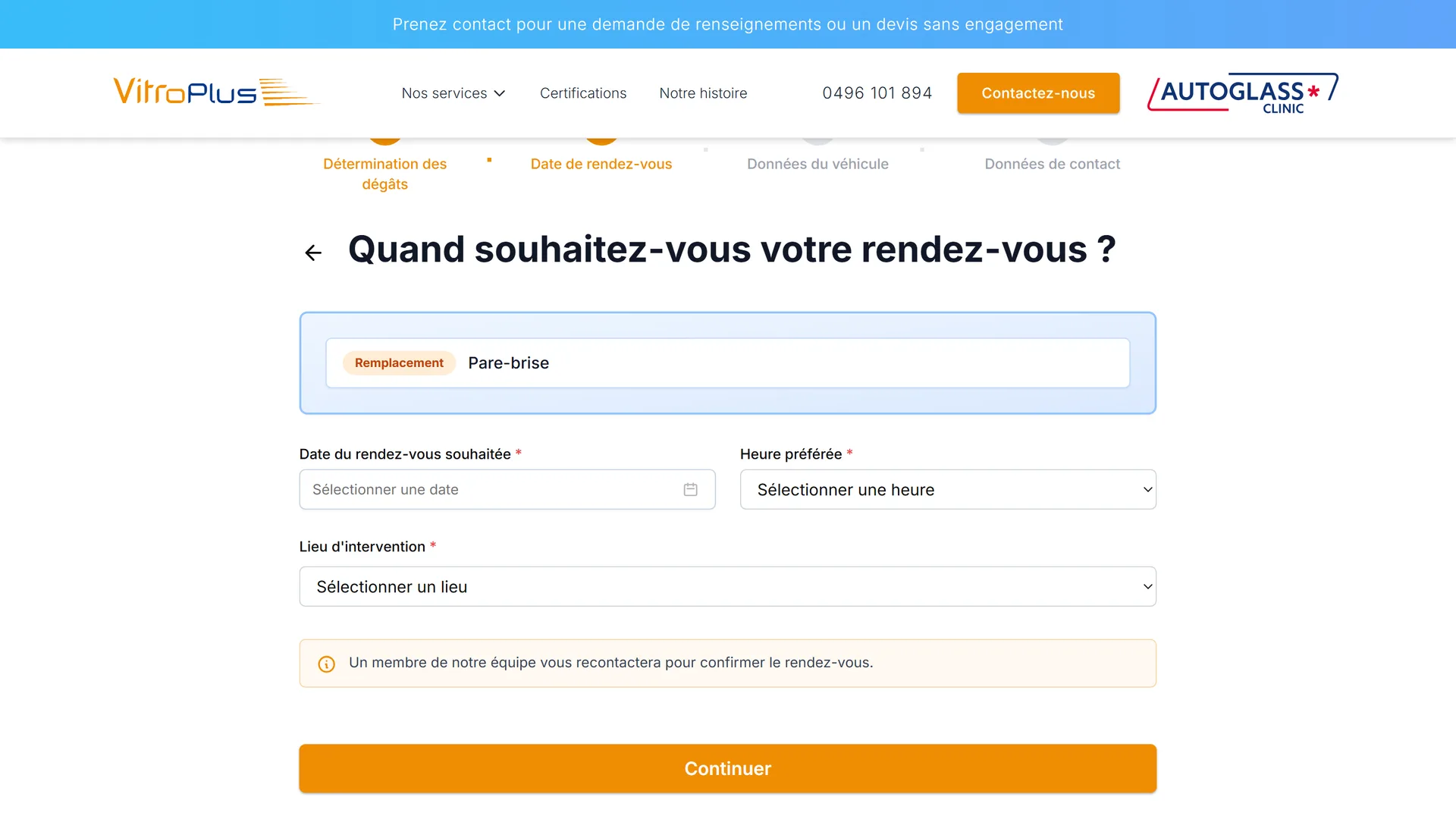Click the Contactez-nous button
The width and height of the screenshot is (1456, 819).
(x=1038, y=93)
